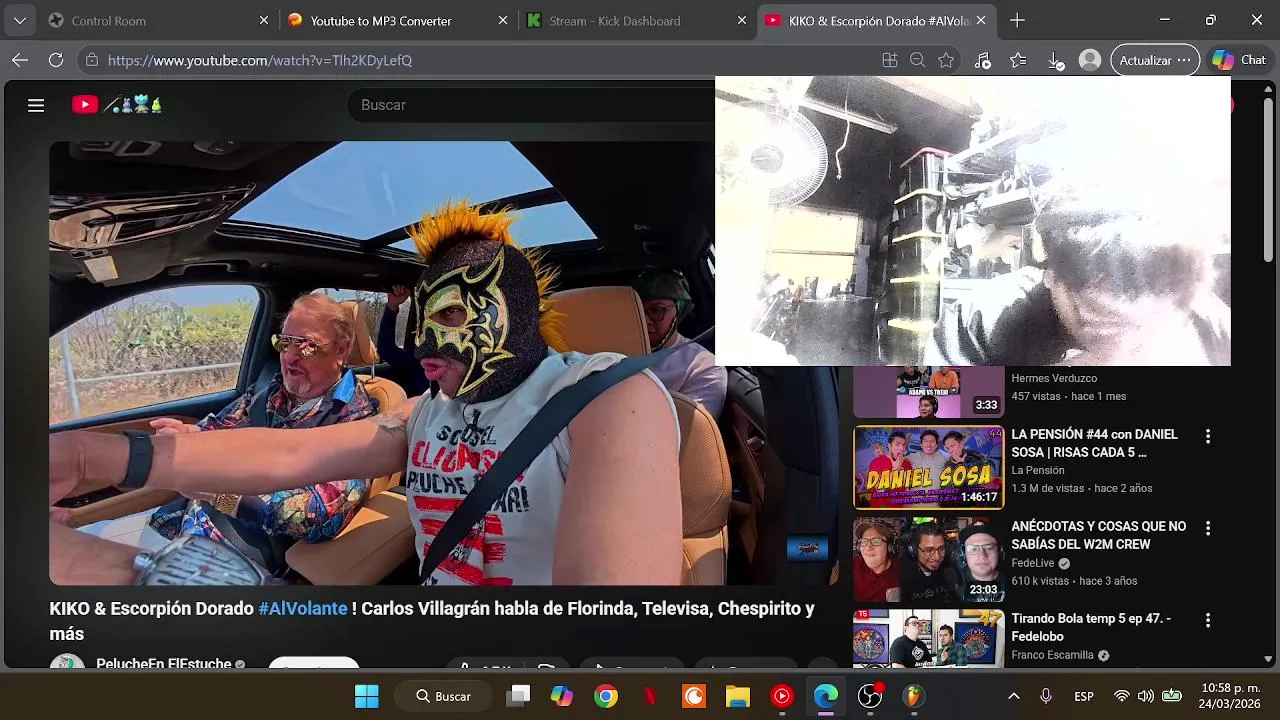Image resolution: width=1280 pixels, height=720 pixels.
Task: Open the Tirando Bola temp 5 thumbnail
Action: (x=928, y=638)
